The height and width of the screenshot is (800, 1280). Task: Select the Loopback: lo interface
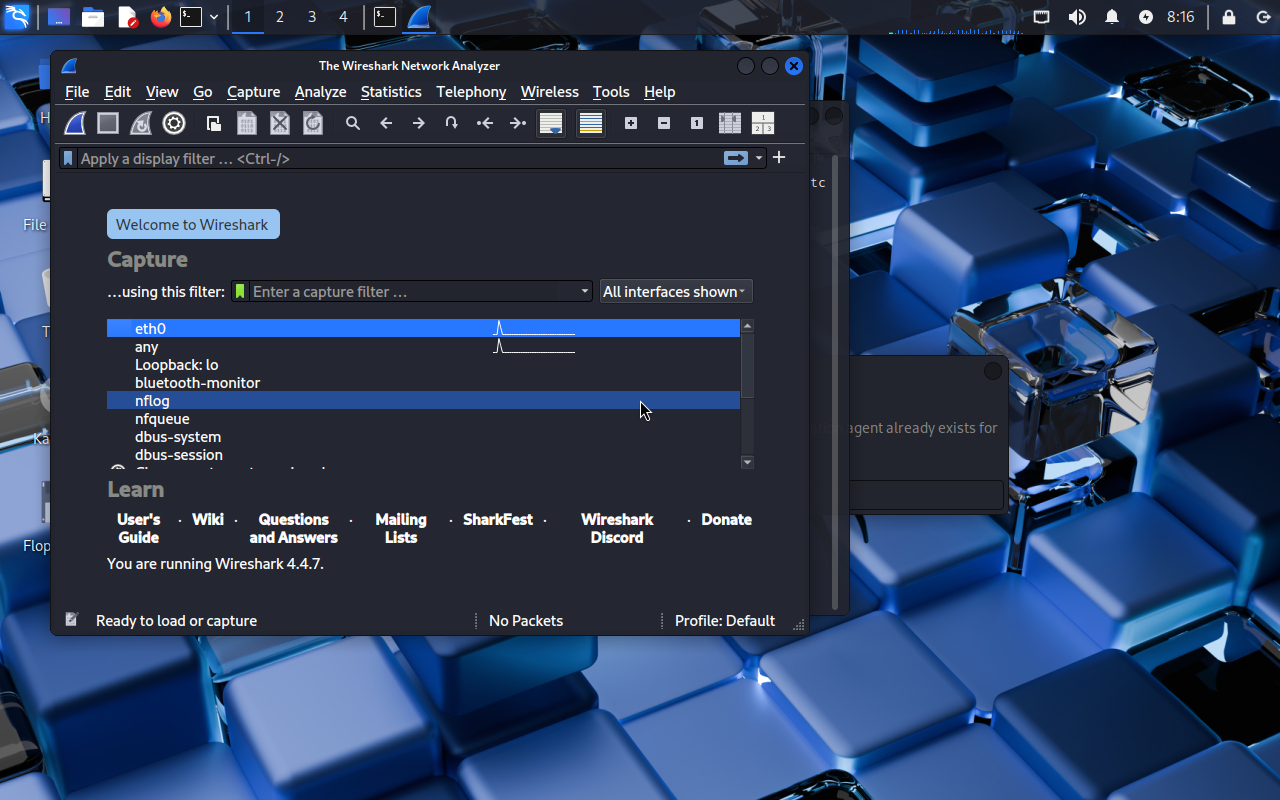pos(423,364)
